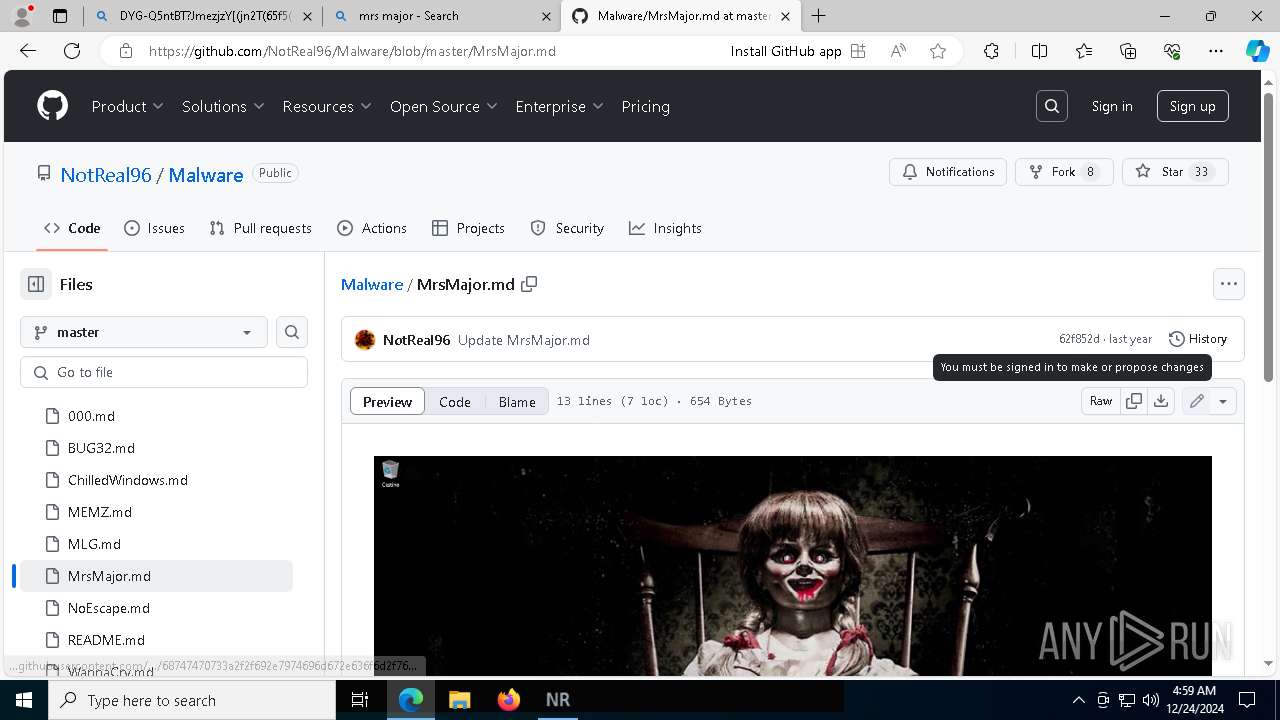Focus the Go to file input
This screenshot has height=720, width=1280.
(x=164, y=372)
